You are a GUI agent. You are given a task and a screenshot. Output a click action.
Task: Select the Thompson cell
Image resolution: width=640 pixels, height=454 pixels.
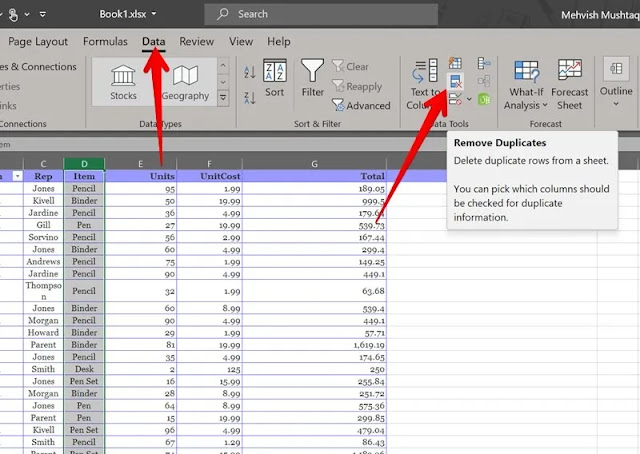click(x=43, y=291)
